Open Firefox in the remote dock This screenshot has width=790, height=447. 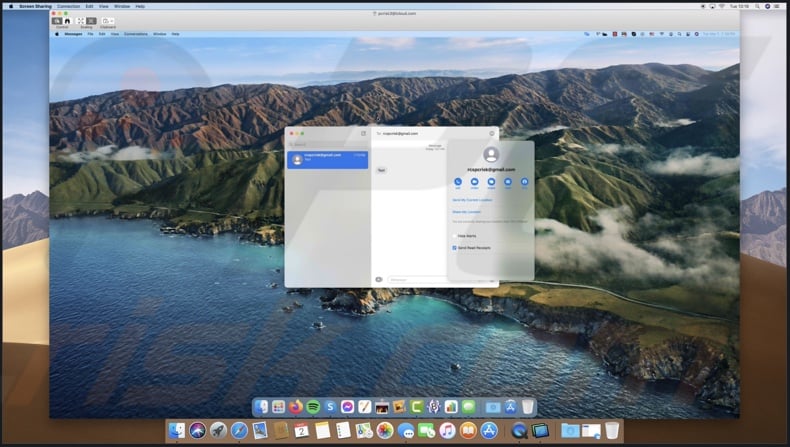pyautogui.click(x=296, y=406)
